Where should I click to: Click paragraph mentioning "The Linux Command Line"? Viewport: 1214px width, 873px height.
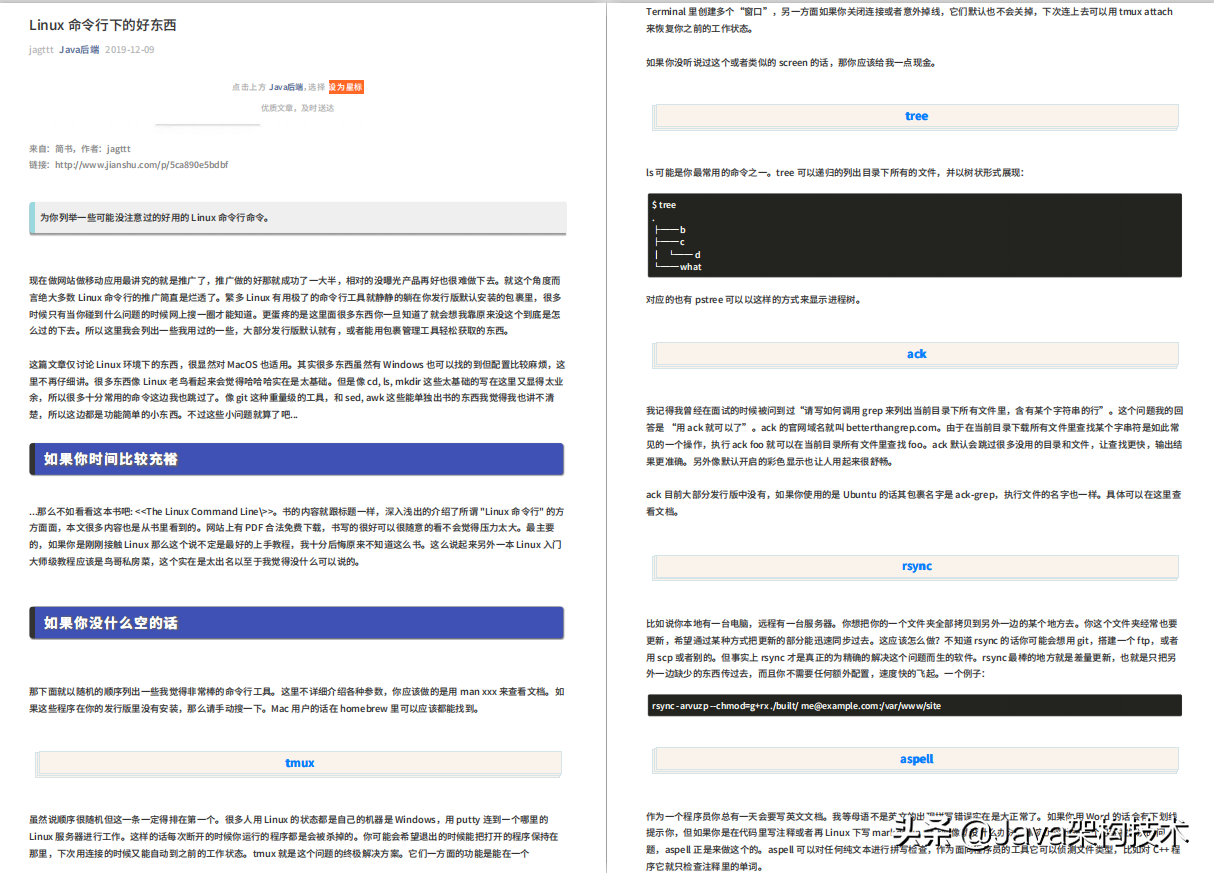[x=297, y=536]
